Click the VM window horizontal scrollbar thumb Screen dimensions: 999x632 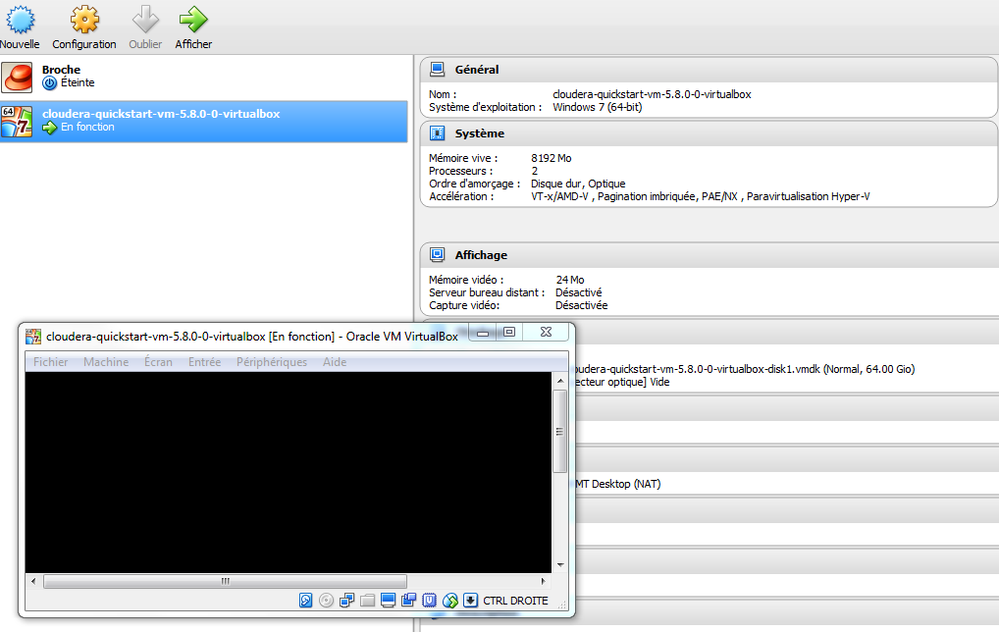(225, 581)
